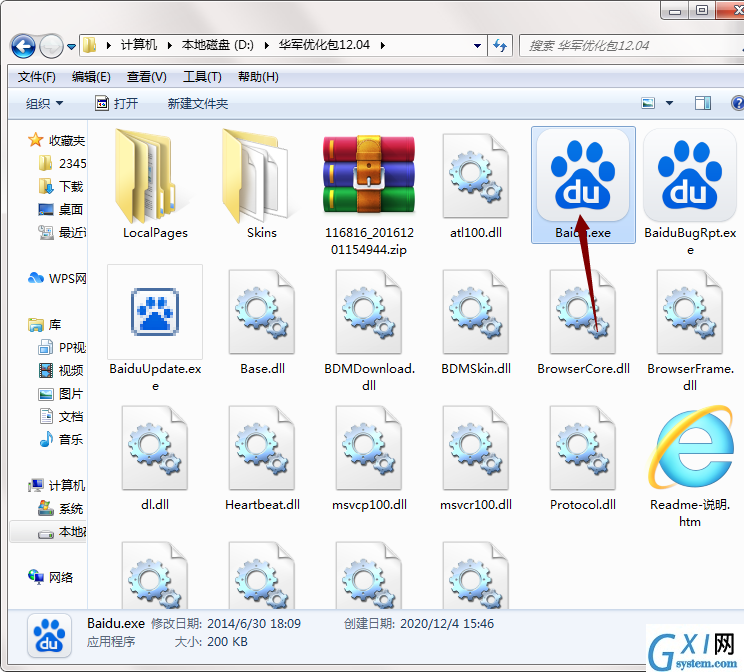Open 网络 in the navigation pane

pos(51,577)
